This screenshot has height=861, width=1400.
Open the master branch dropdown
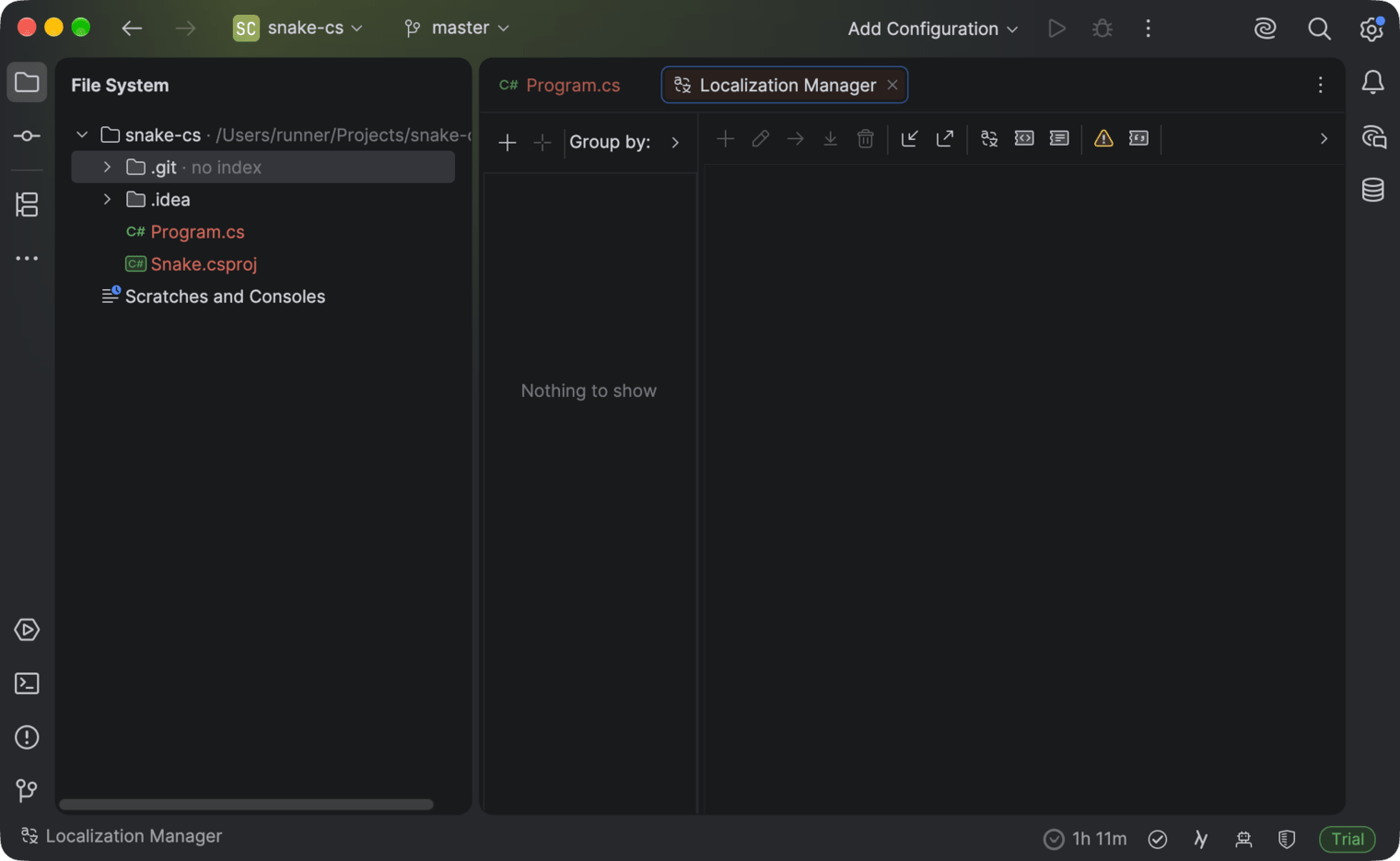(457, 29)
